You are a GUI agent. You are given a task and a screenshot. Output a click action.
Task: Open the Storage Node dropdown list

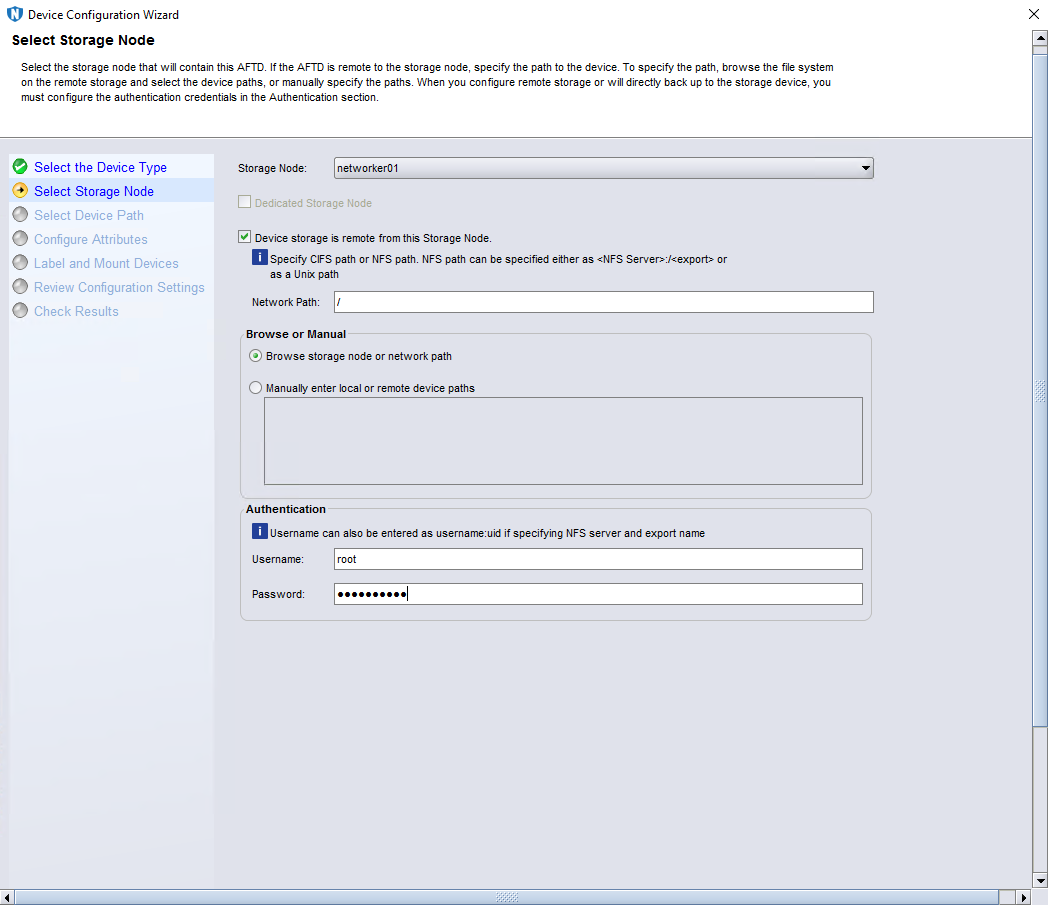tap(865, 168)
